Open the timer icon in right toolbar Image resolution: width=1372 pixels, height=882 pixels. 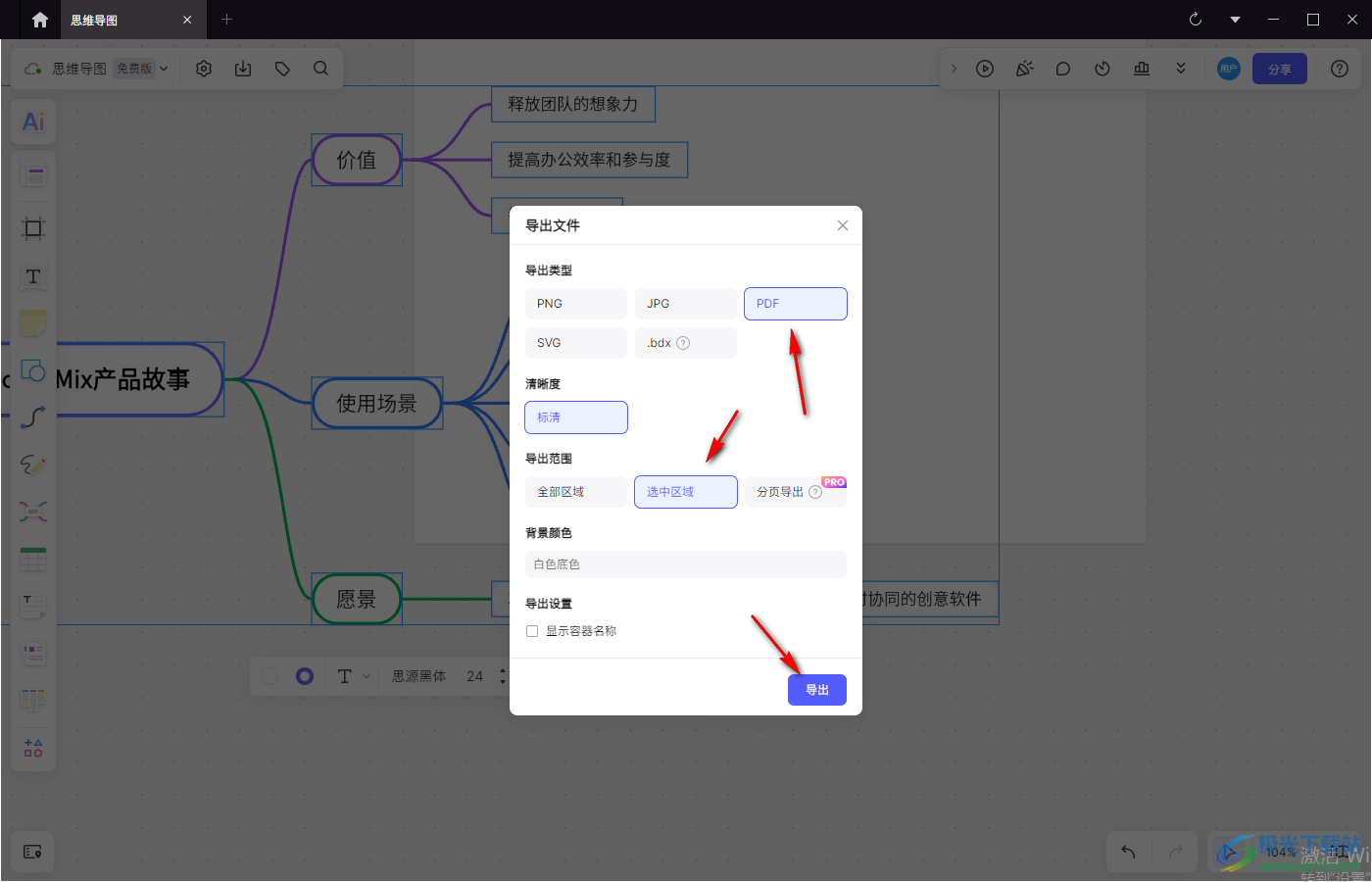(1102, 69)
